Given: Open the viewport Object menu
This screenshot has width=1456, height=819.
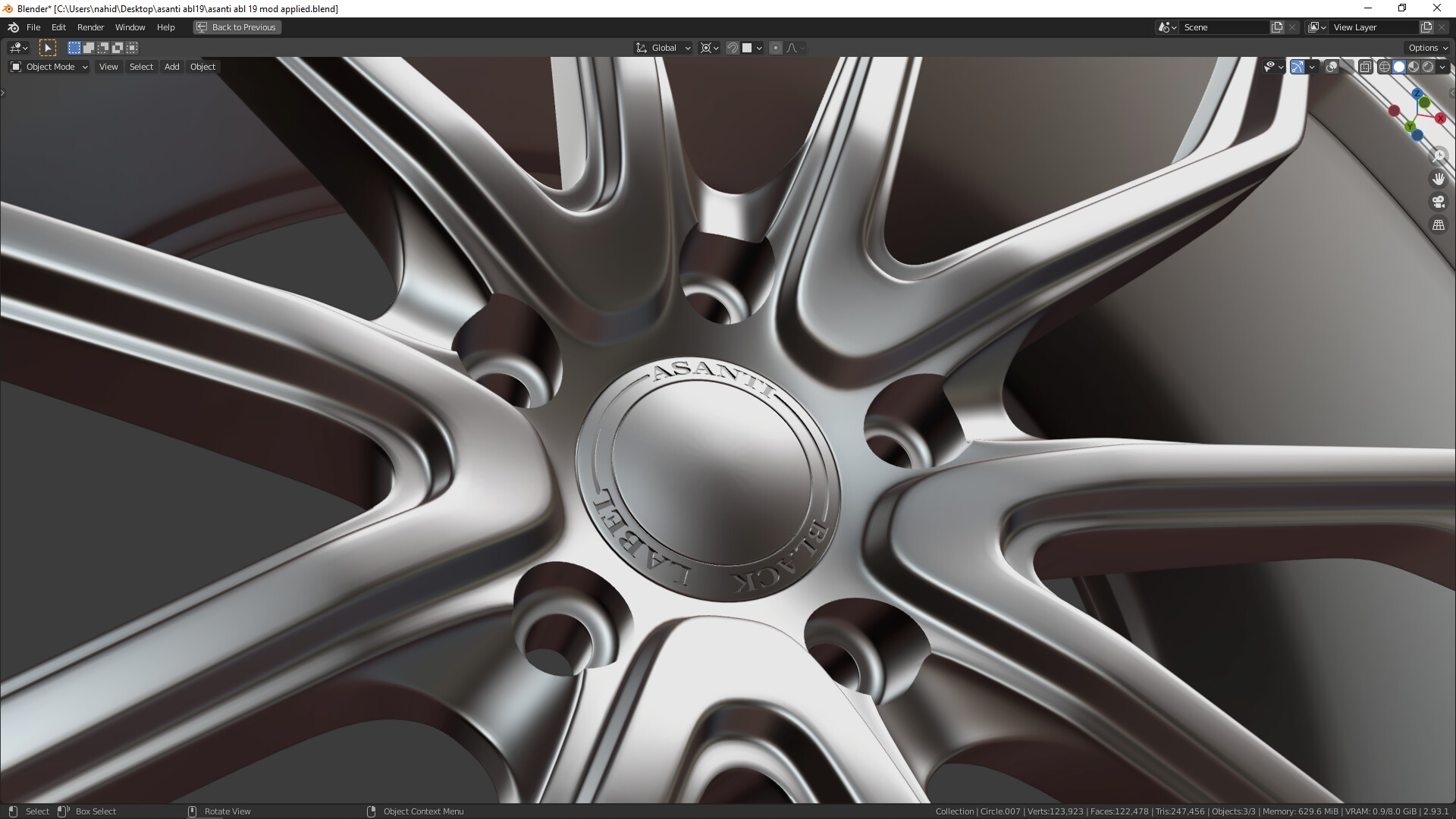Looking at the screenshot, I should click(202, 67).
